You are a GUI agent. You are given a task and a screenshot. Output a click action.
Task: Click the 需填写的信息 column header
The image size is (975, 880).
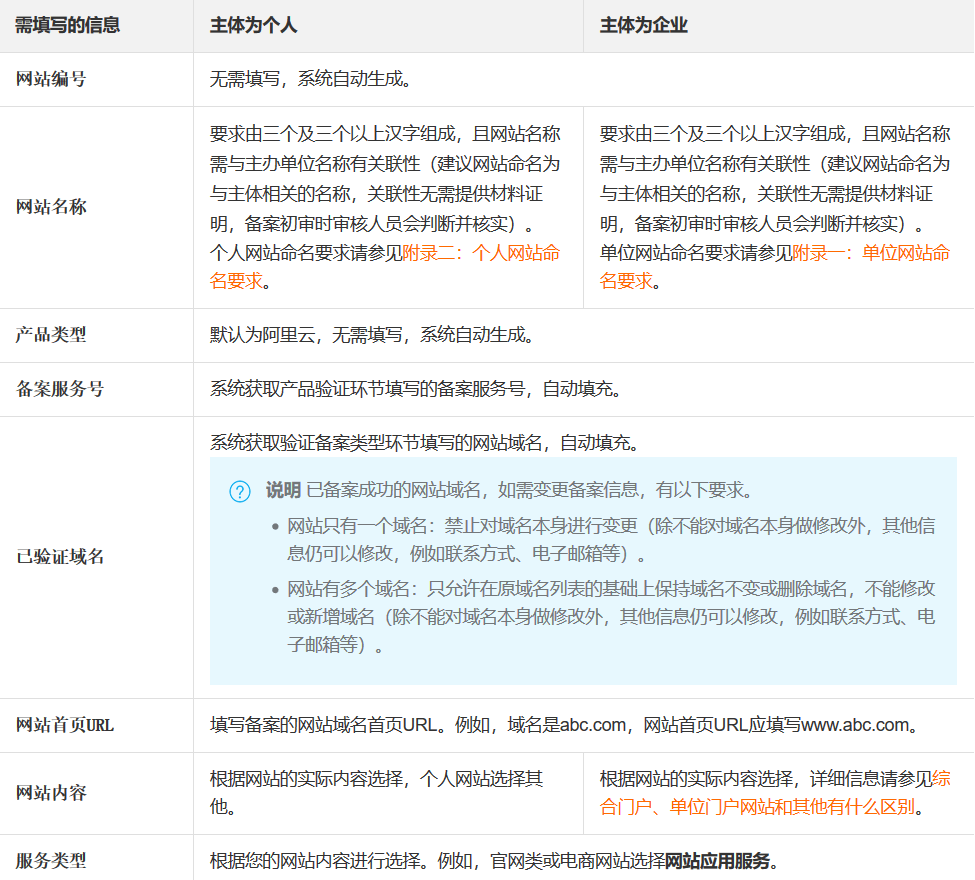tap(68, 25)
